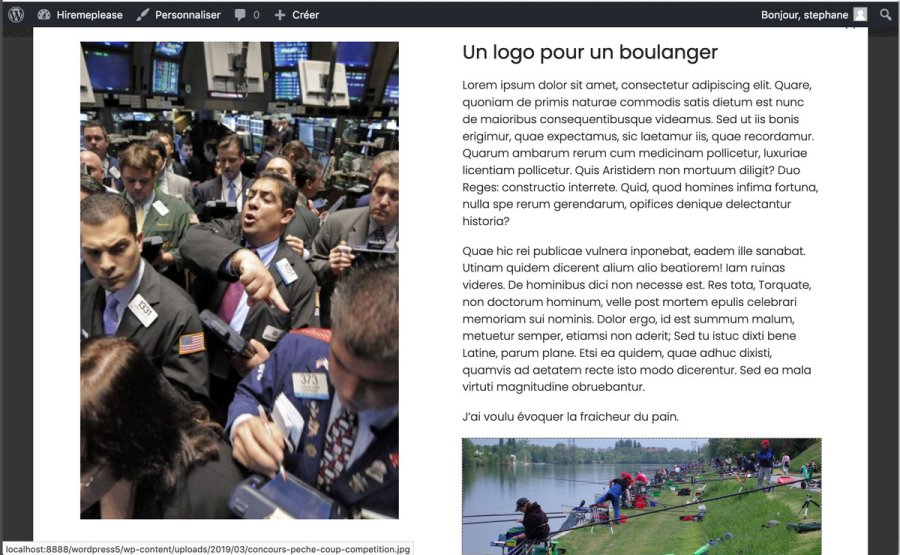Click the dark overlay left of the modal
Screen dimensions: 900x555
(x=16, y=300)
